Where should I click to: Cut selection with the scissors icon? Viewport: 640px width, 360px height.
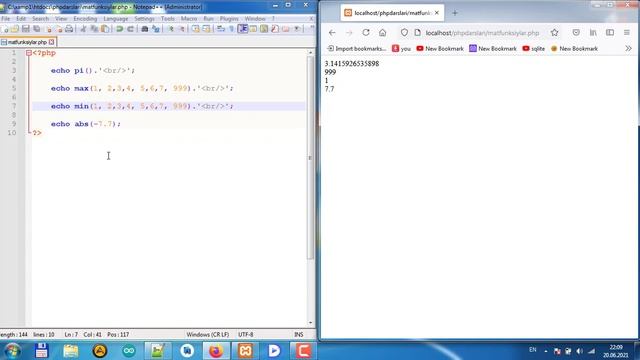(x=83, y=29)
